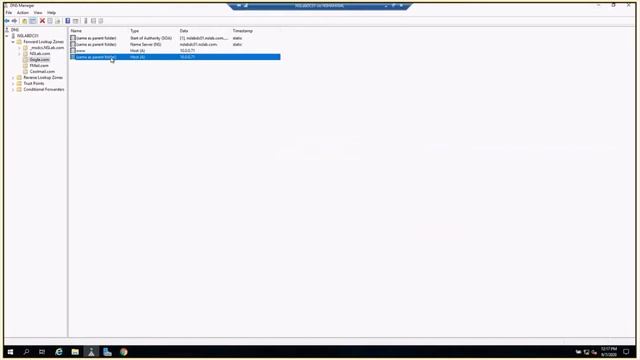This screenshot has width=640, height=360.
Task: Expand the Conditional Forwarders node
Action: [x=13, y=89]
